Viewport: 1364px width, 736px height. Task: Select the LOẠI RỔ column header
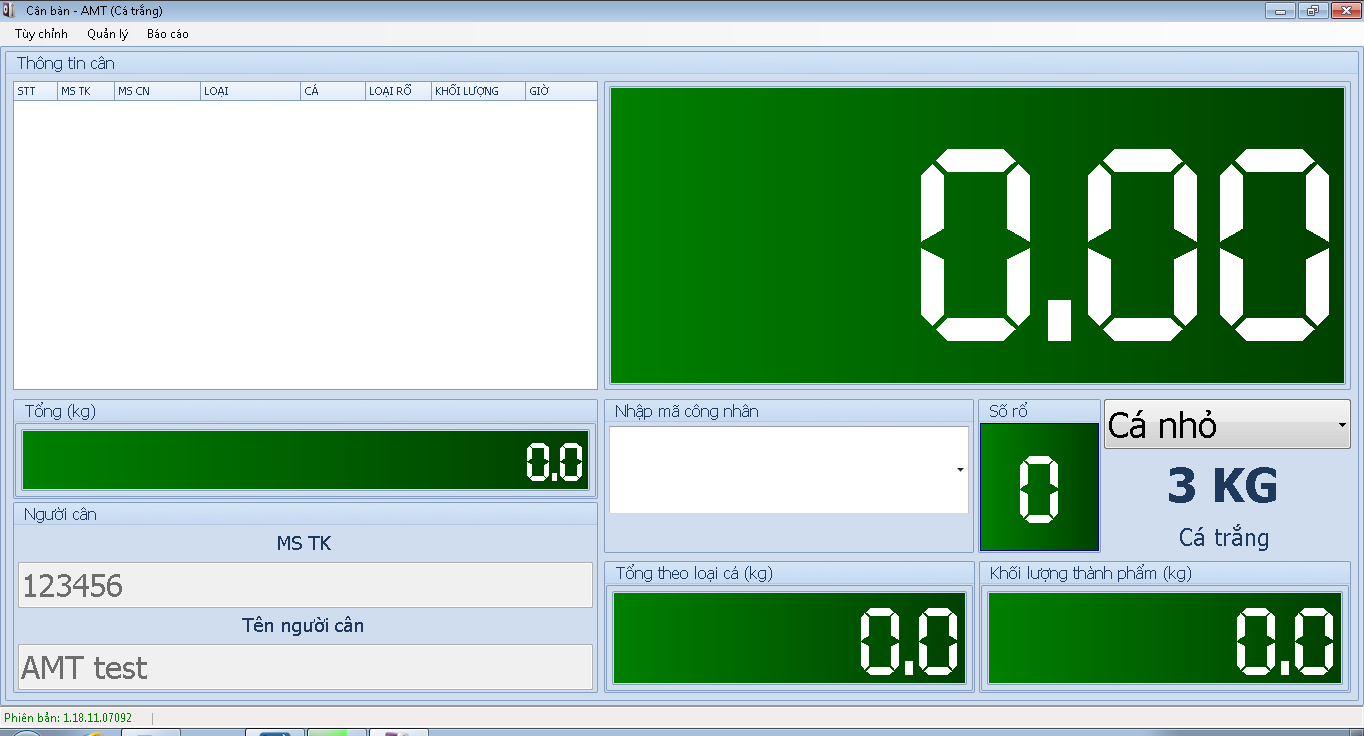coord(397,91)
